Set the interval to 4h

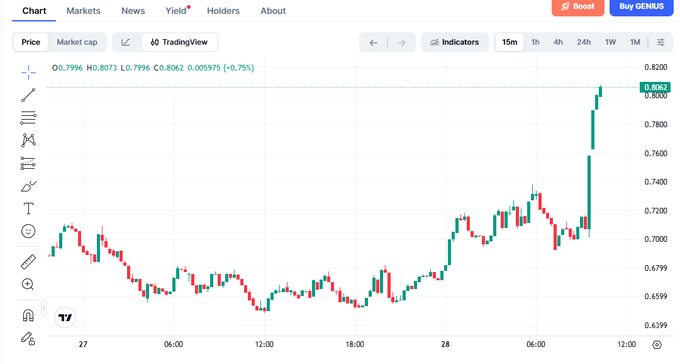558,42
